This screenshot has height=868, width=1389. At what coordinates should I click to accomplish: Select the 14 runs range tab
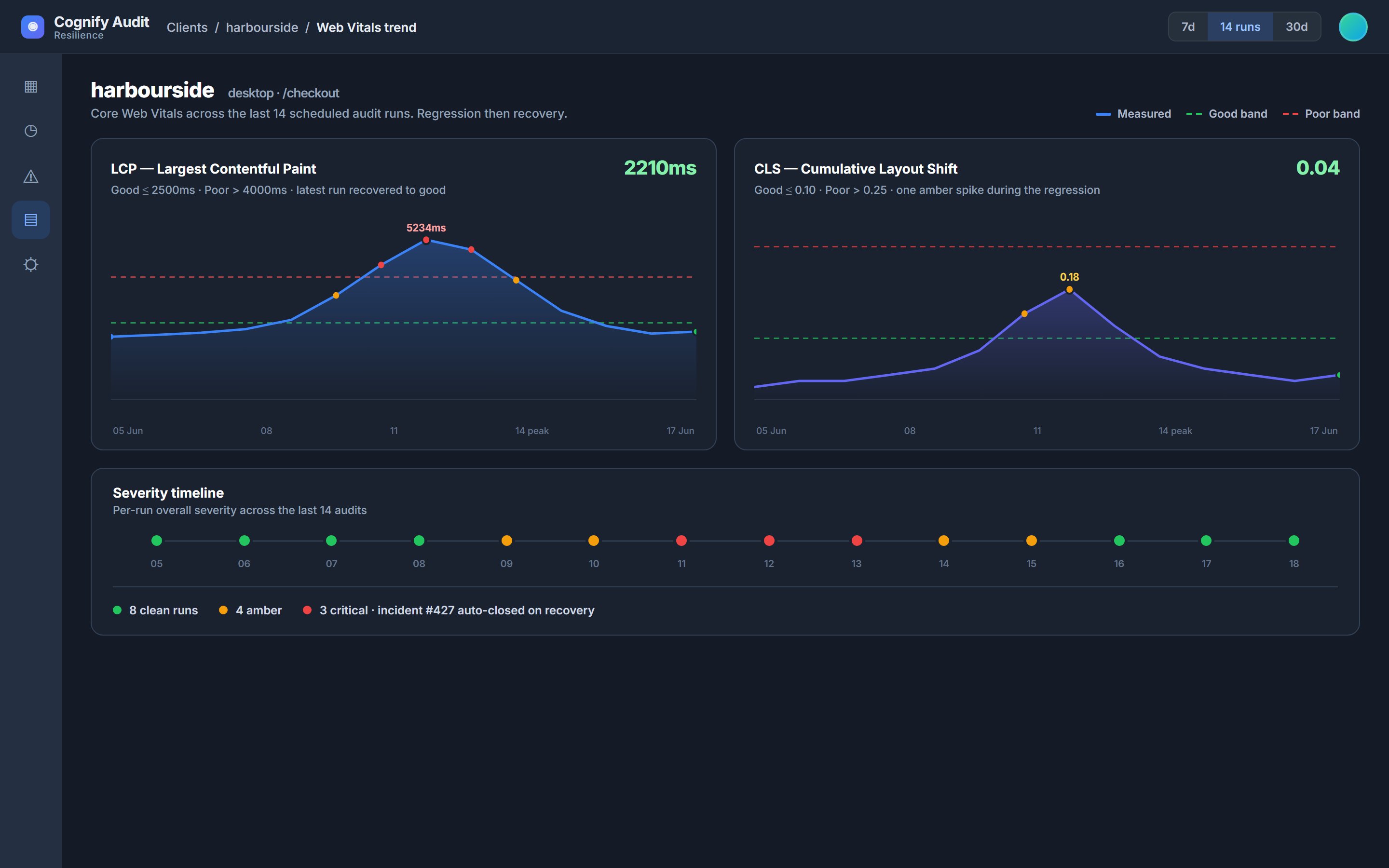(x=1240, y=27)
